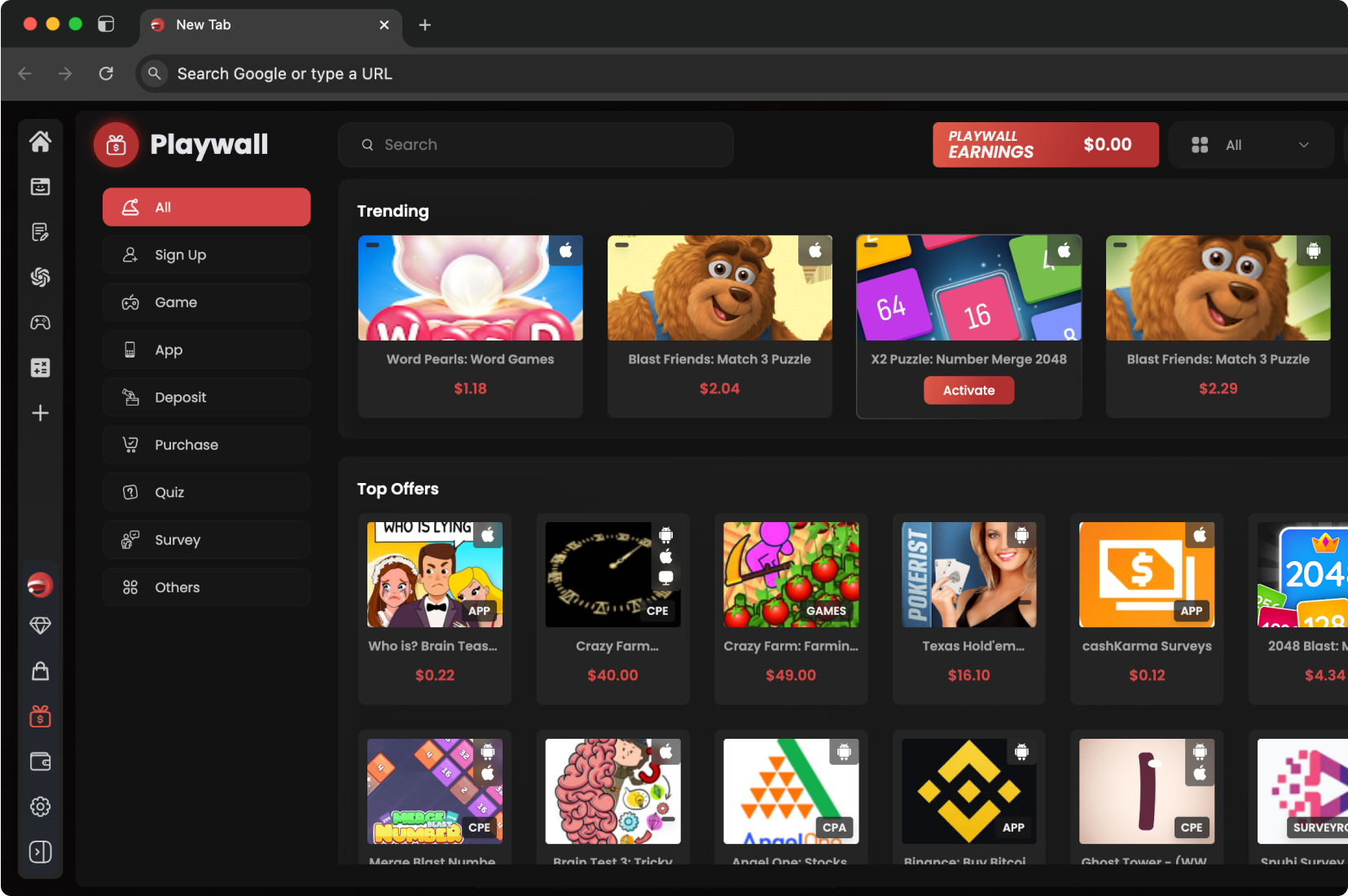Screen dimensions: 1348x896
Task: Click the $0.12 price on cashKarma Surveys
Action: pos(1147,675)
